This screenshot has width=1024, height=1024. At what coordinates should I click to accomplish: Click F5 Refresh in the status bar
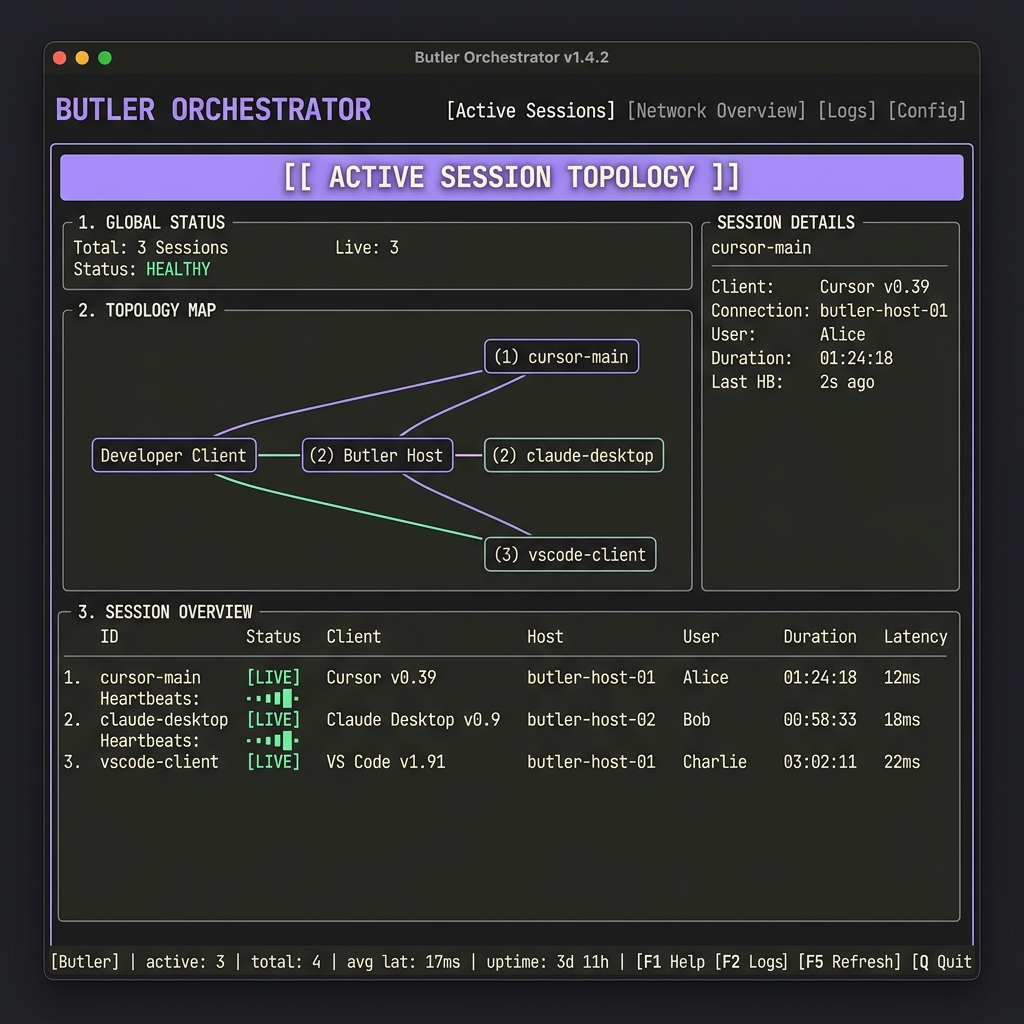click(850, 962)
